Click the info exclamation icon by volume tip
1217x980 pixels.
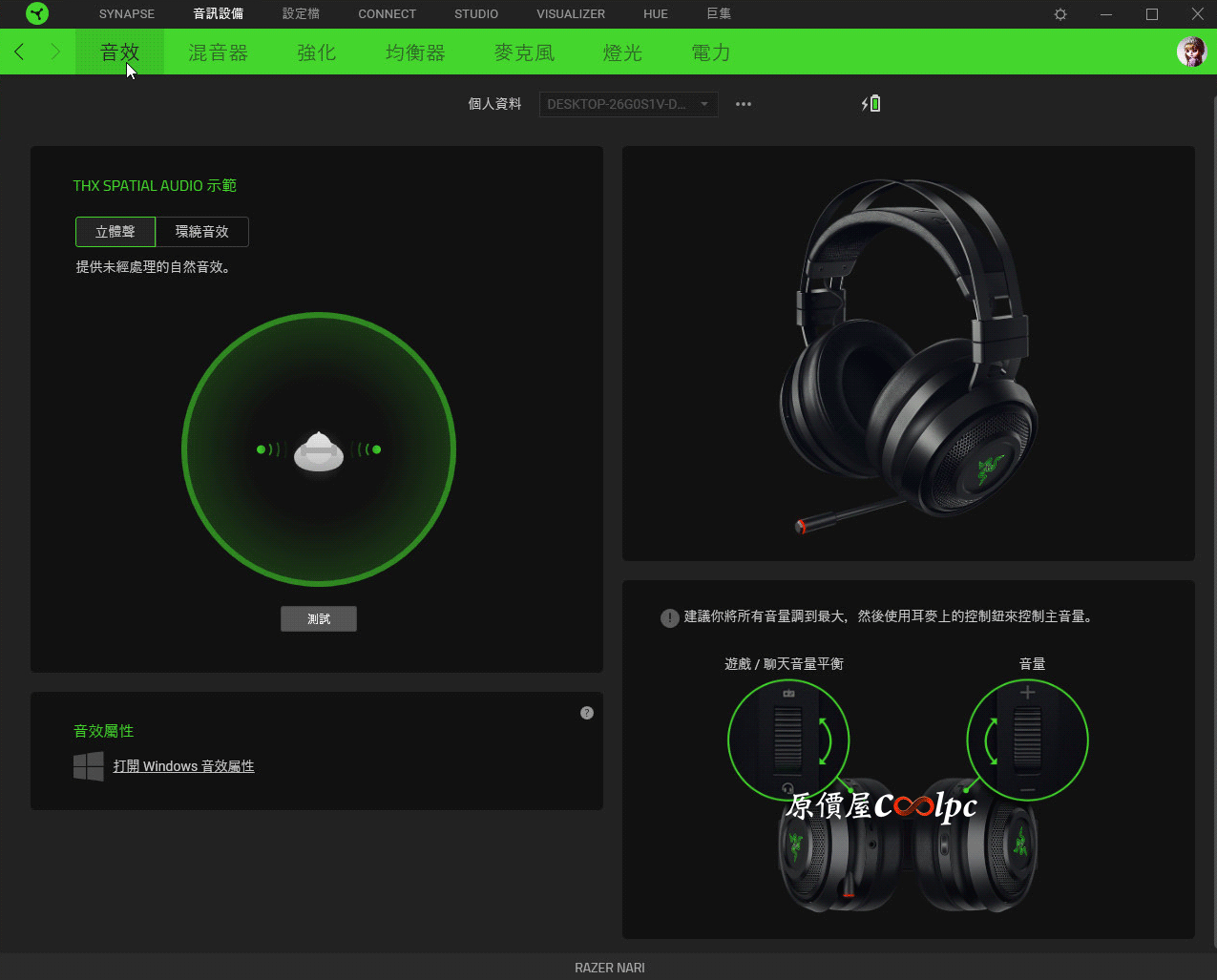coord(670,617)
